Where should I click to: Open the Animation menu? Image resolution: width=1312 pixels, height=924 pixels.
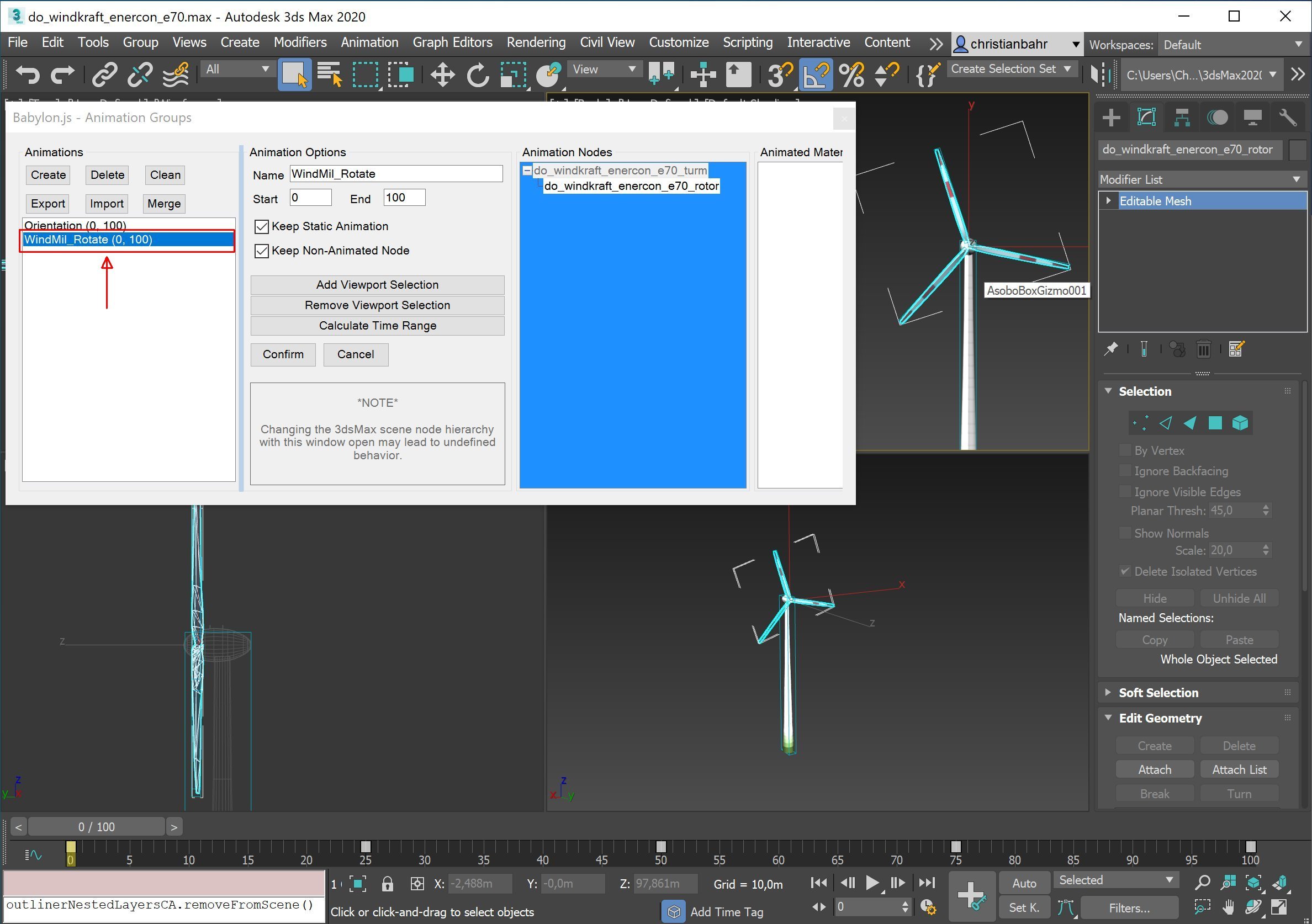pyautogui.click(x=370, y=43)
